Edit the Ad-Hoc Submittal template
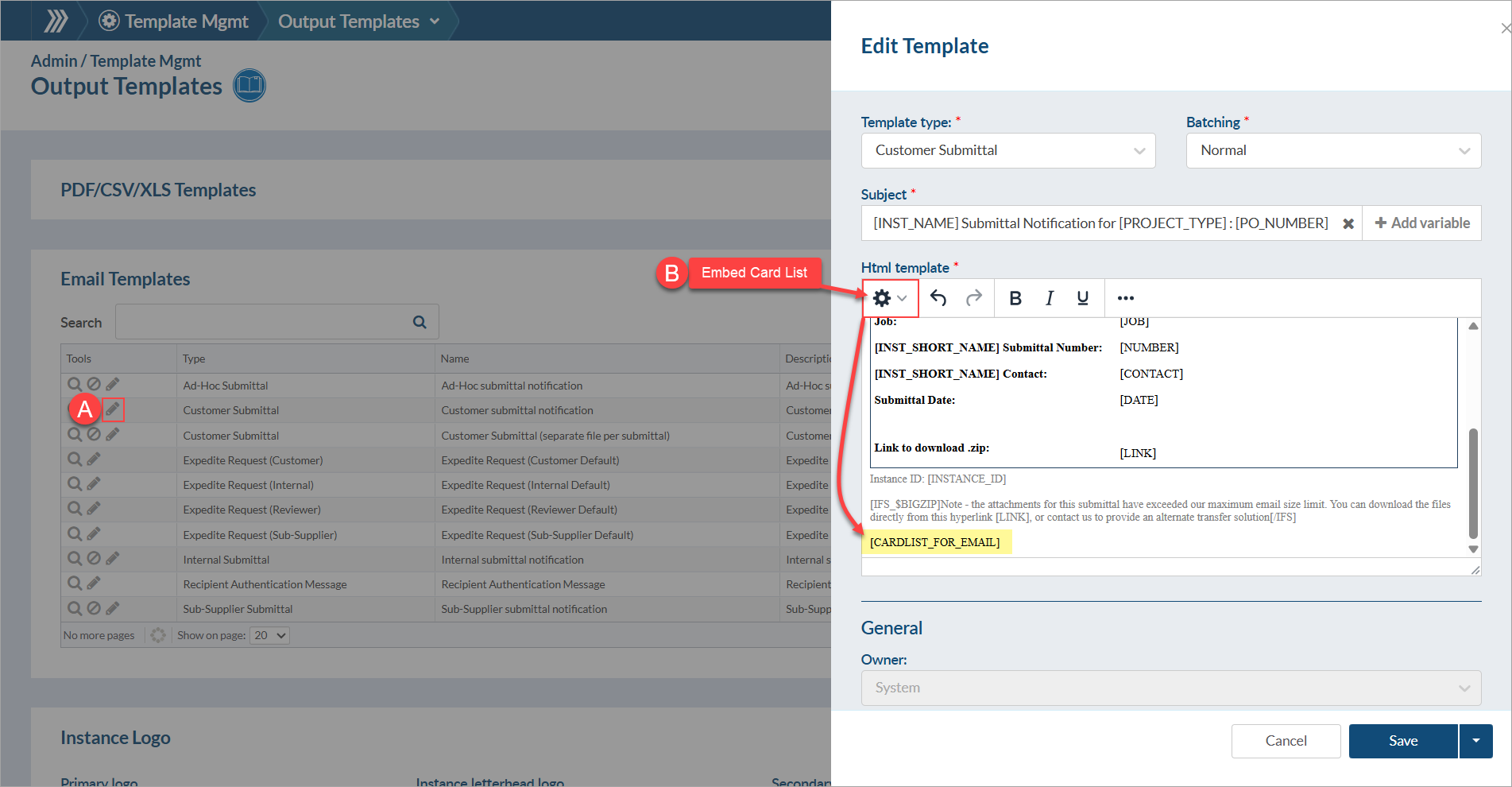The width and height of the screenshot is (1512, 787). 113,385
